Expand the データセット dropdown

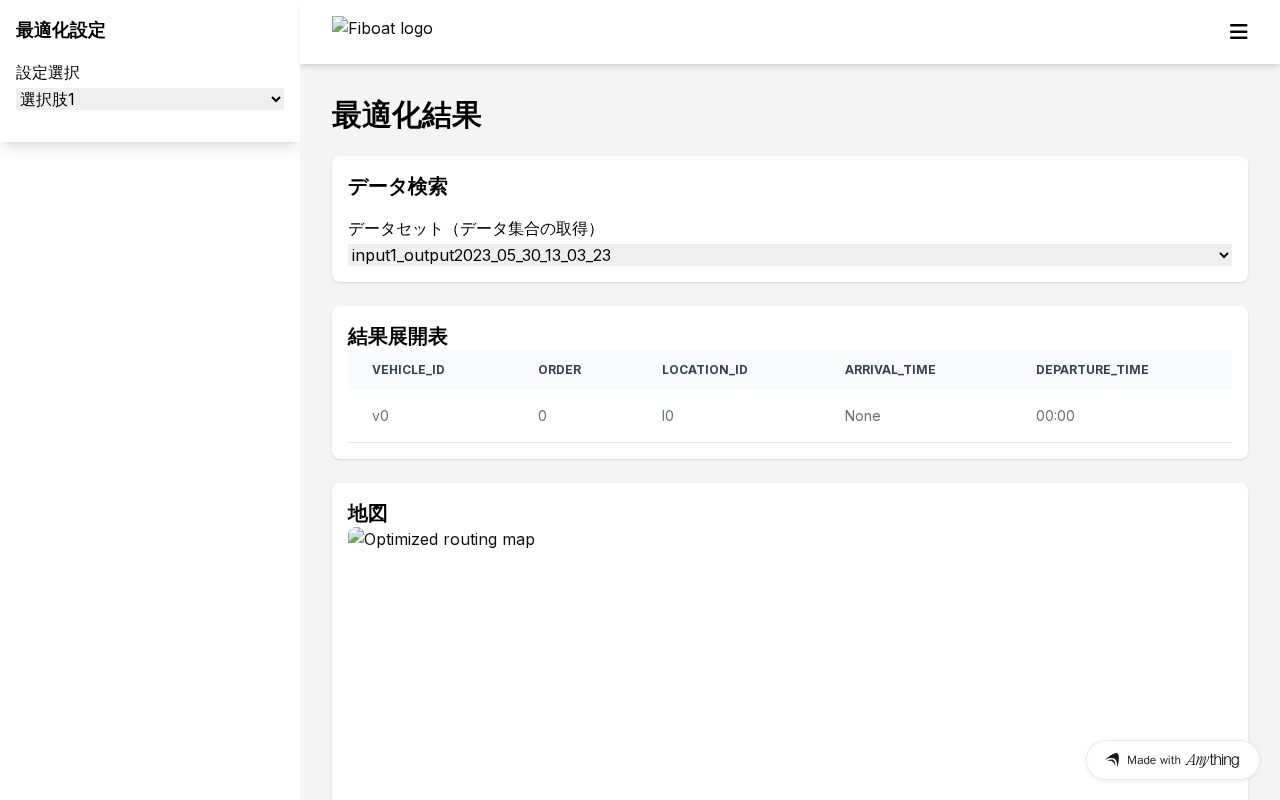pos(790,255)
